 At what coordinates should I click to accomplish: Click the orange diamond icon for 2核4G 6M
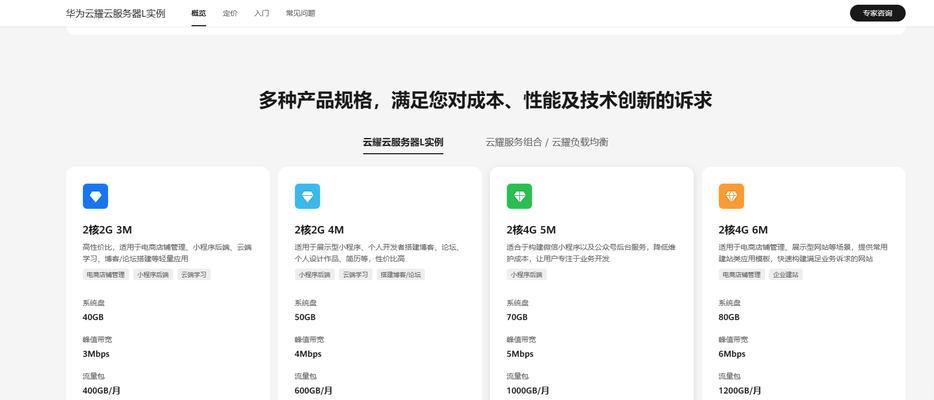(x=731, y=196)
